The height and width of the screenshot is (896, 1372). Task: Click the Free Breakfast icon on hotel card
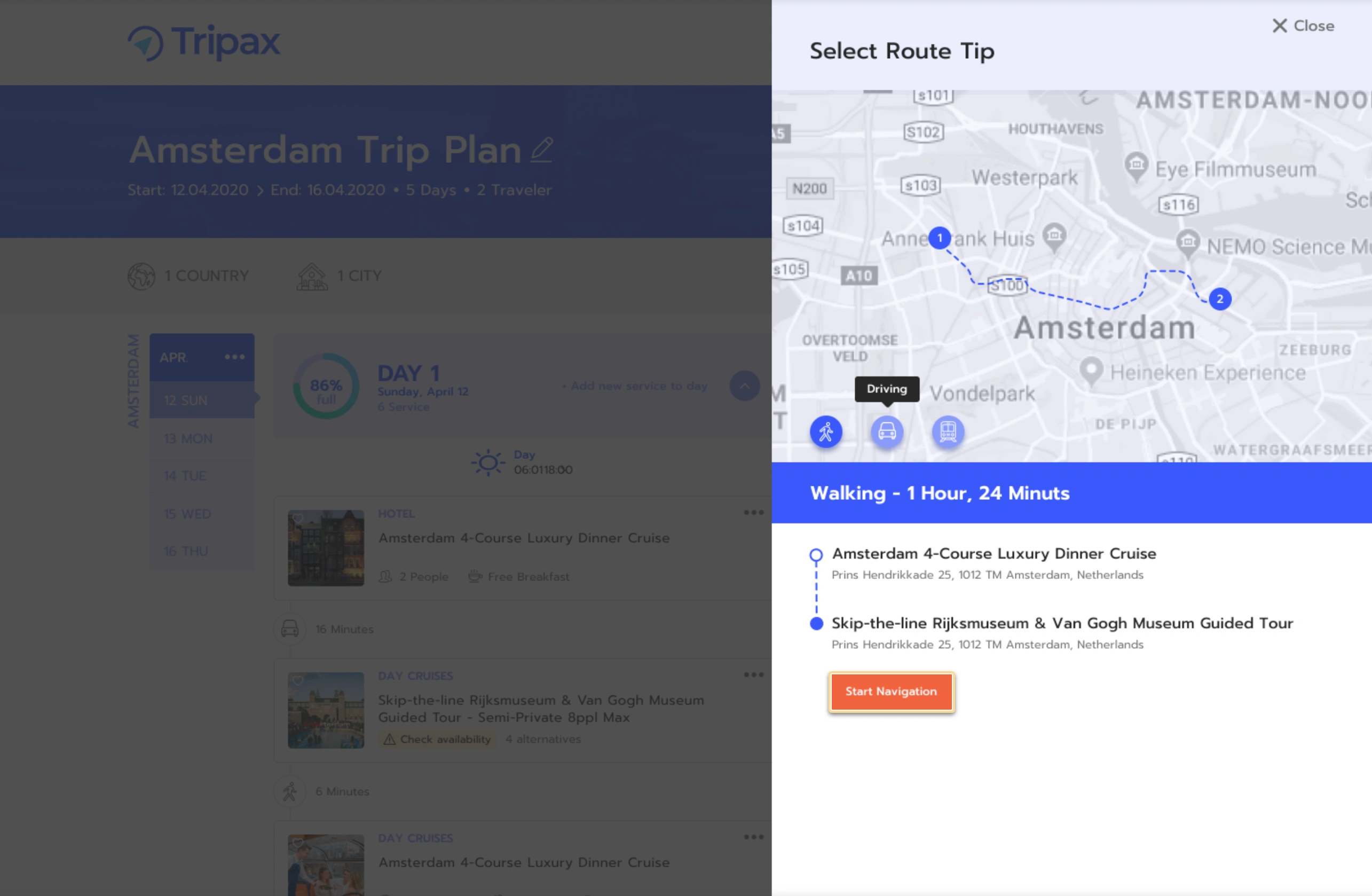pyautogui.click(x=475, y=577)
